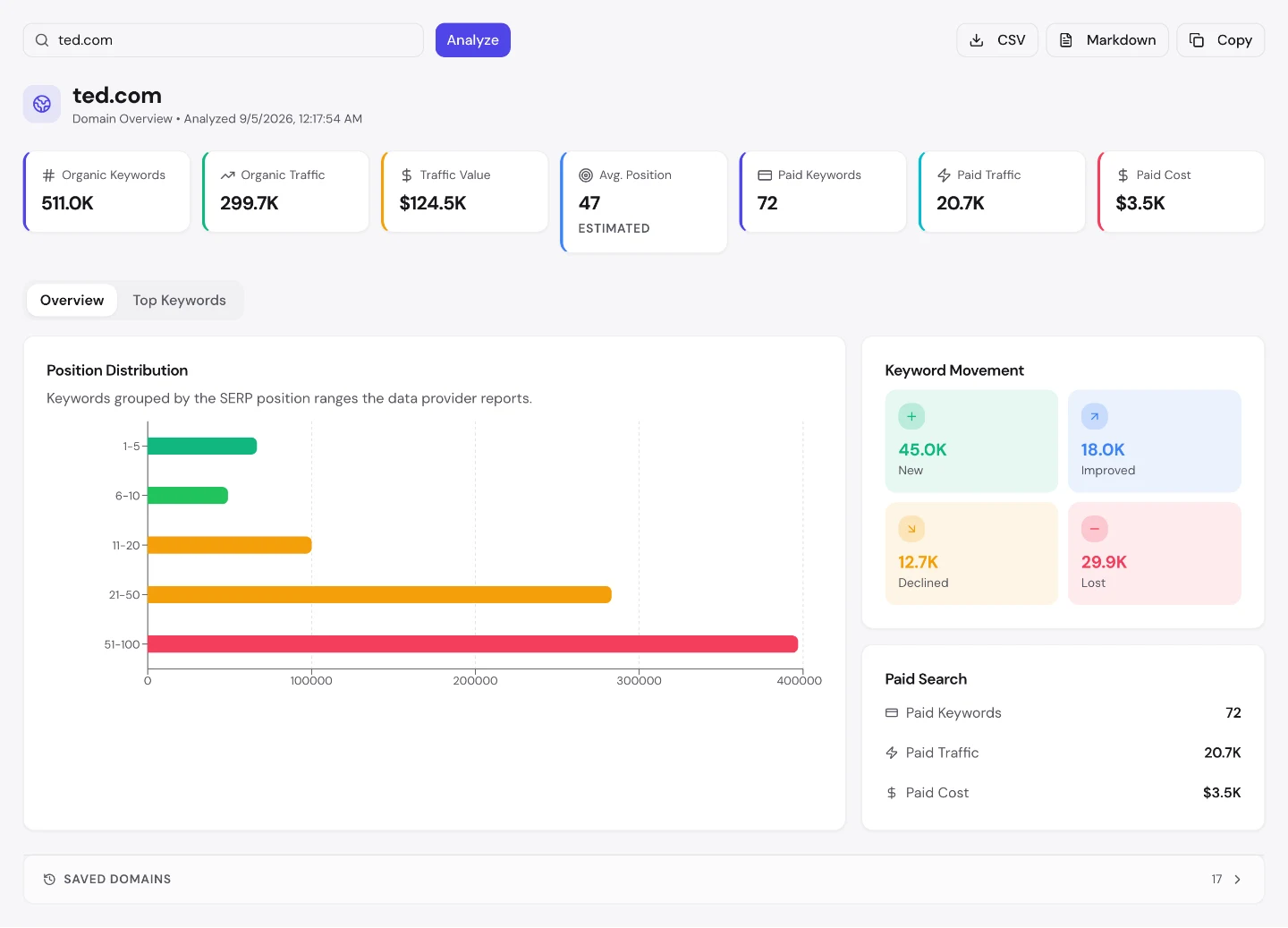Click the Markdown document icon
This screenshot has height=928, width=1288.
1066,40
